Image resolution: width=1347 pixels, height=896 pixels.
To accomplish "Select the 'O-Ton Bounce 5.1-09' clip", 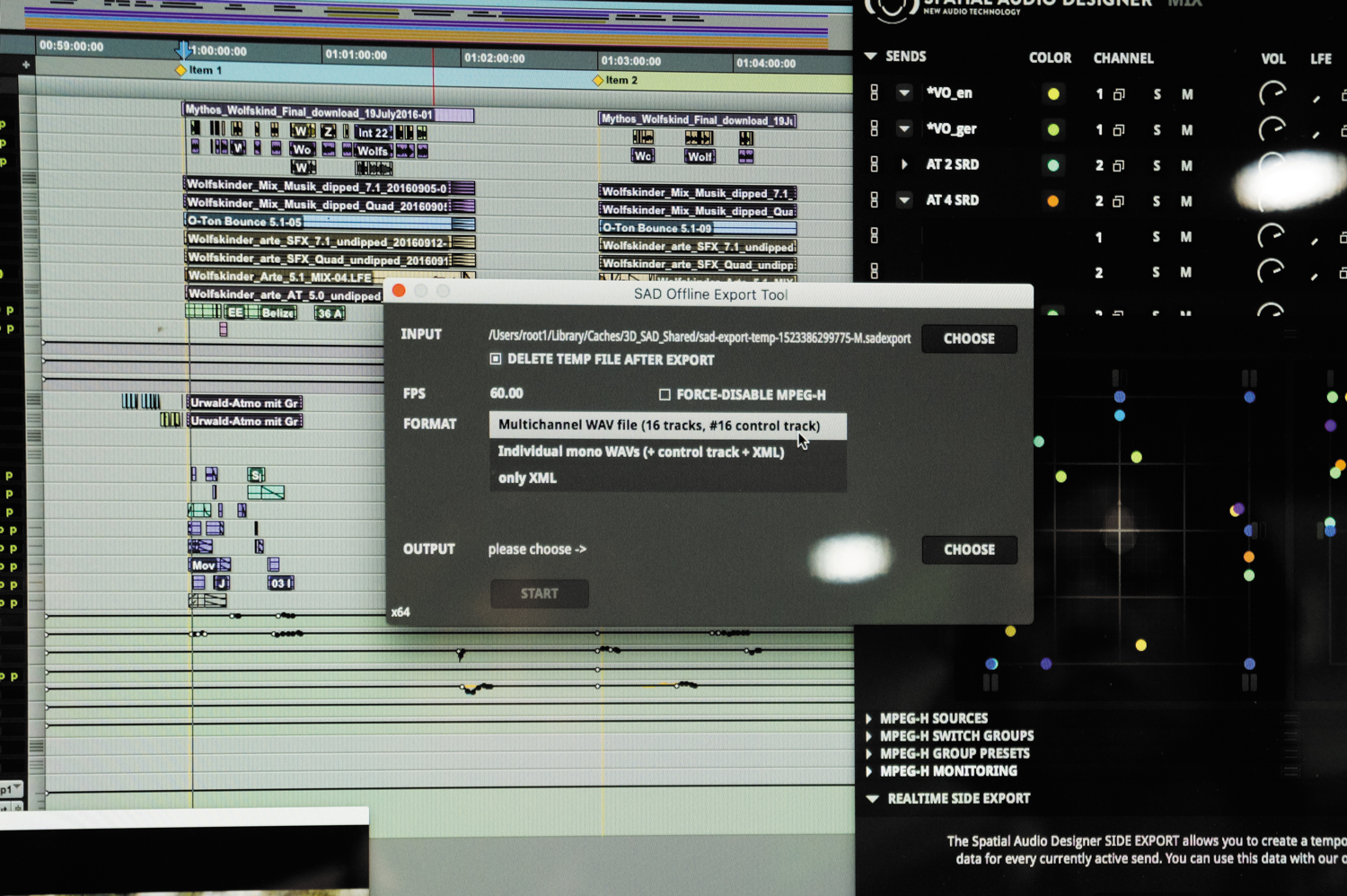I will pyautogui.click(x=698, y=228).
